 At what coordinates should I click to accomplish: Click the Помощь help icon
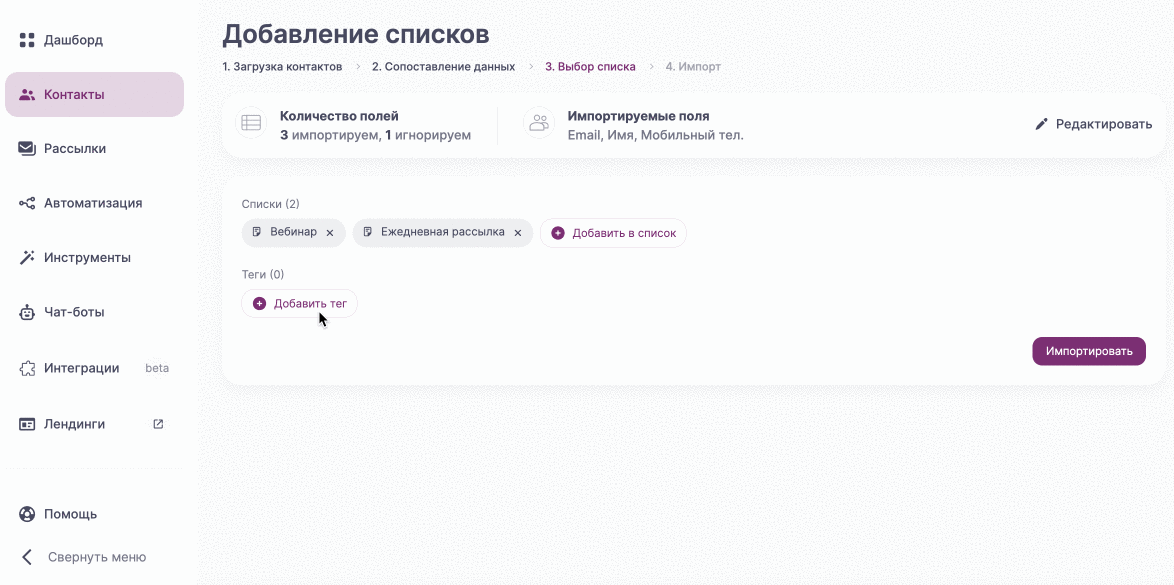(x=25, y=514)
